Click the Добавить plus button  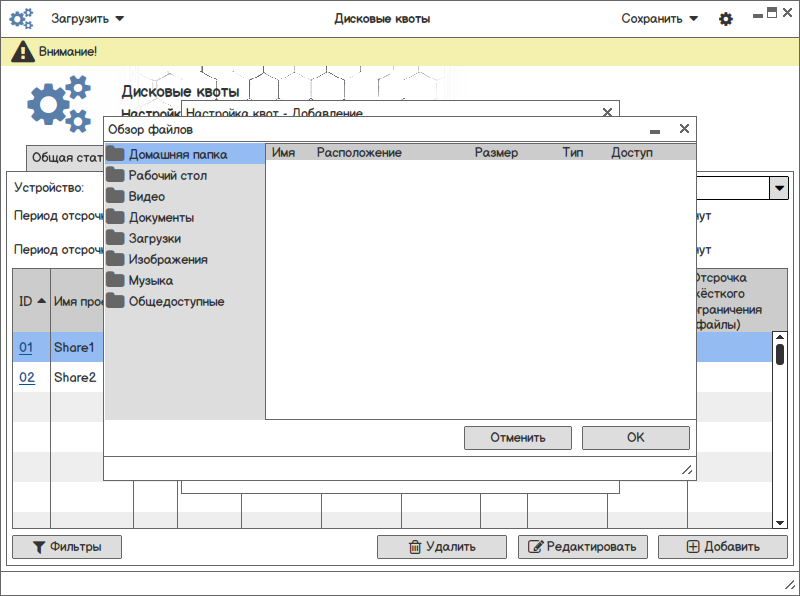tap(723, 547)
